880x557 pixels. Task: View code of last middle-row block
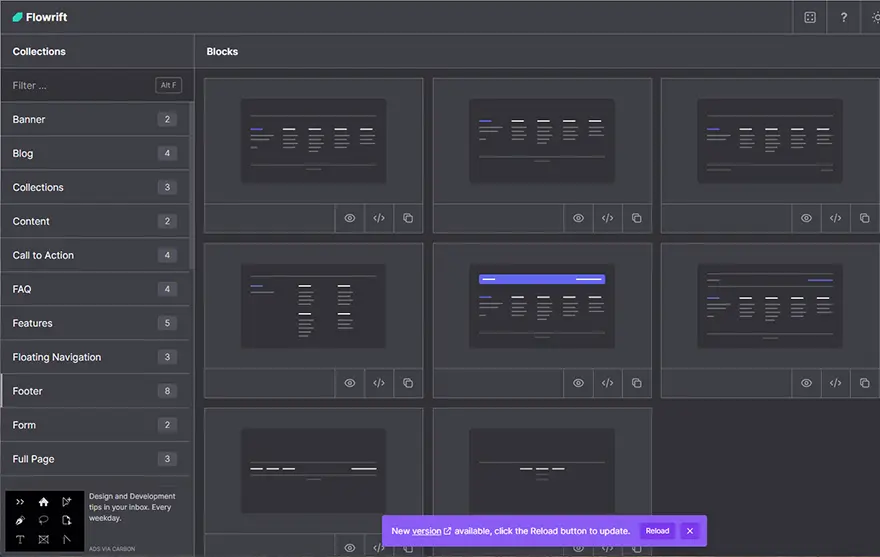[835, 383]
